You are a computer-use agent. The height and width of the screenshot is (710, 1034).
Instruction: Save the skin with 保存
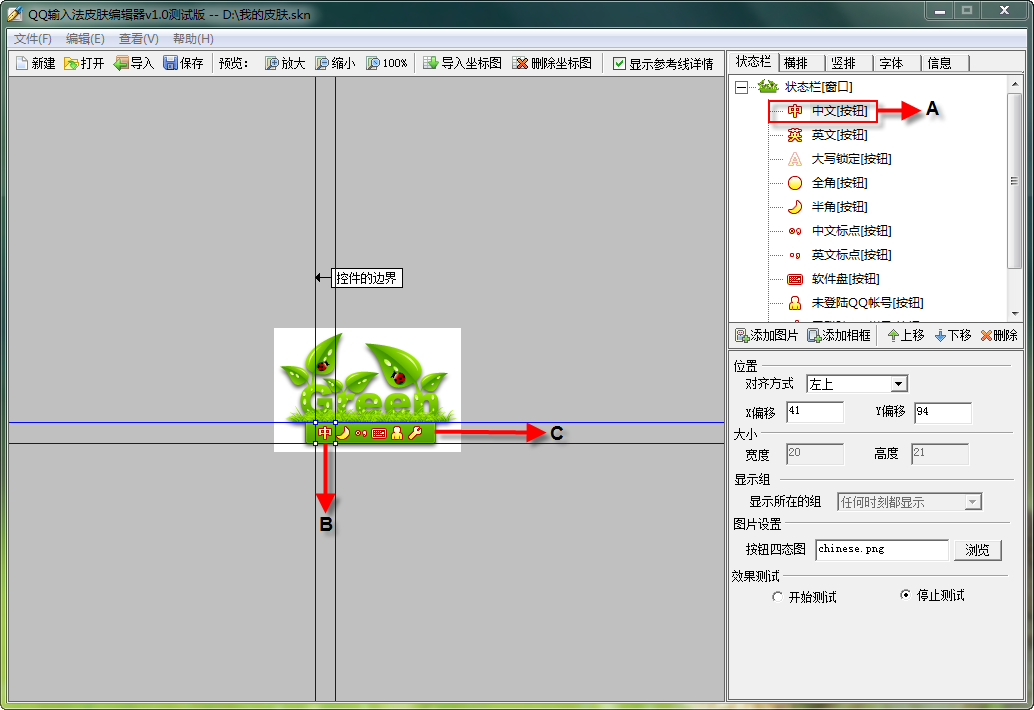(183, 63)
